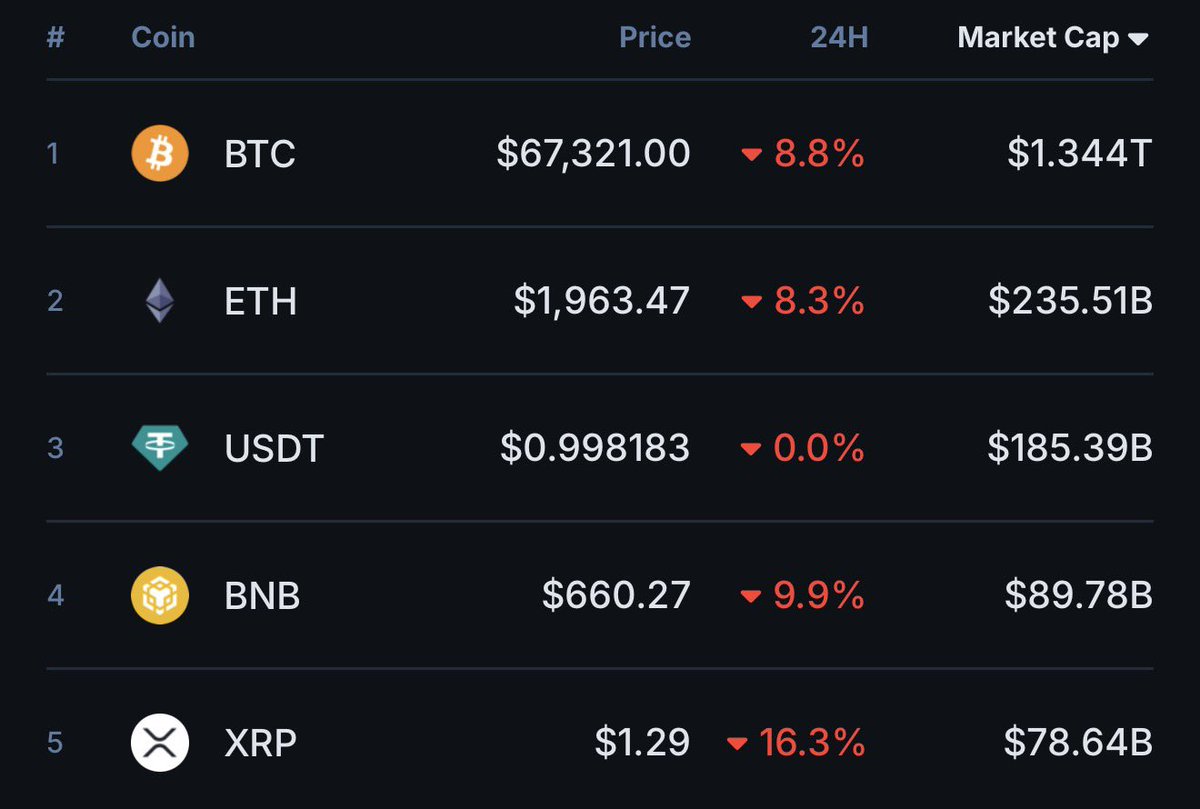Image resolution: width=1200 pixels, height=809 pixels.
Task: Click Bitcoin price $67,321.00
Action: pyautogui.click(x=593, y=154)
